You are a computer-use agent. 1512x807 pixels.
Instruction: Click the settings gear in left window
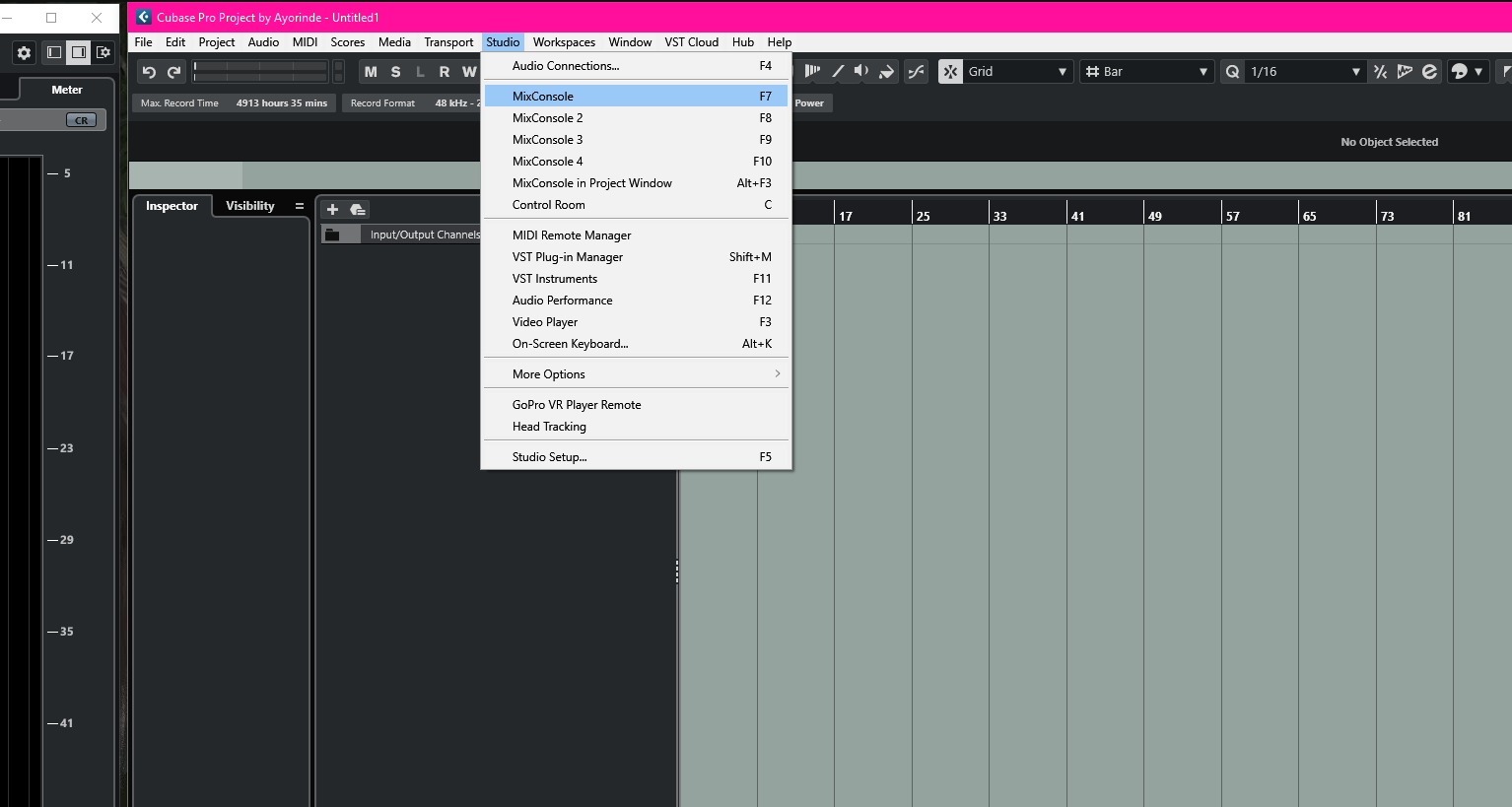(x=25, y=52)
